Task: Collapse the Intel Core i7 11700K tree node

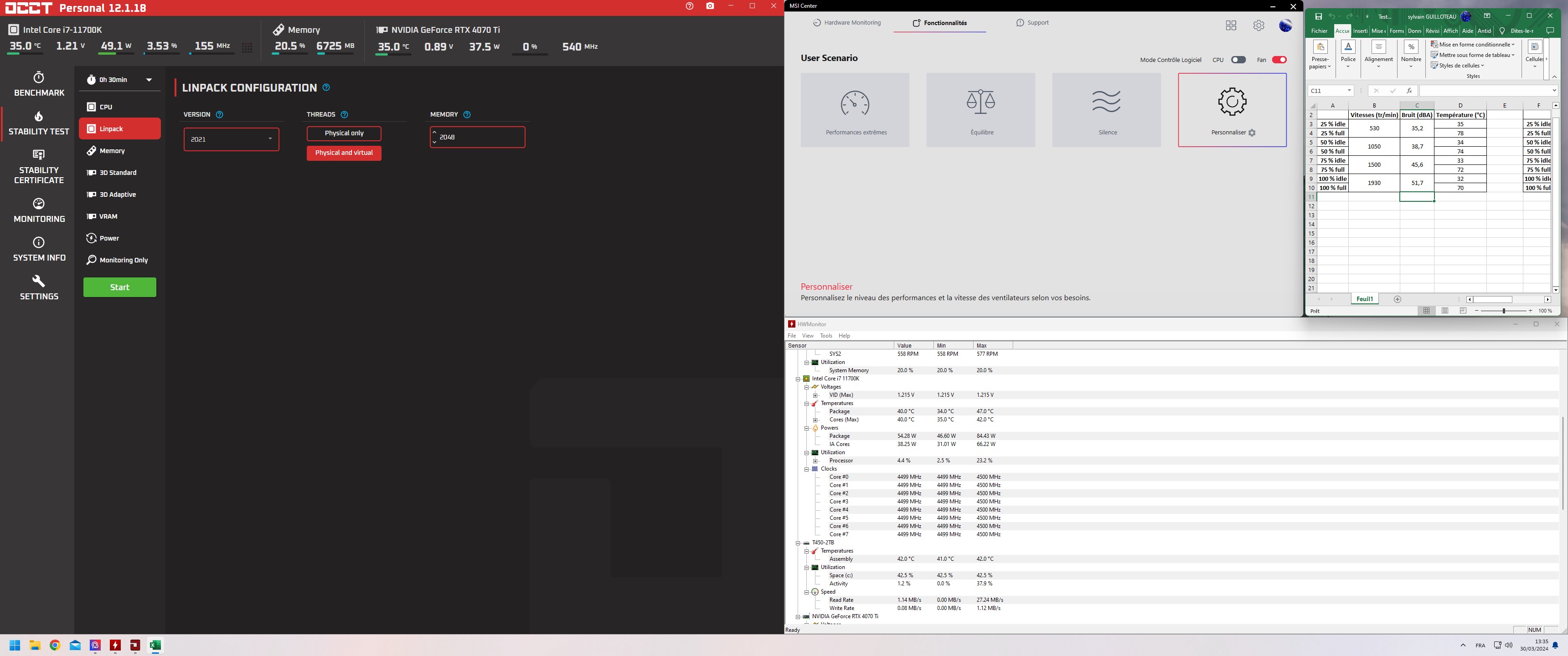Action: tap(797, 379)
